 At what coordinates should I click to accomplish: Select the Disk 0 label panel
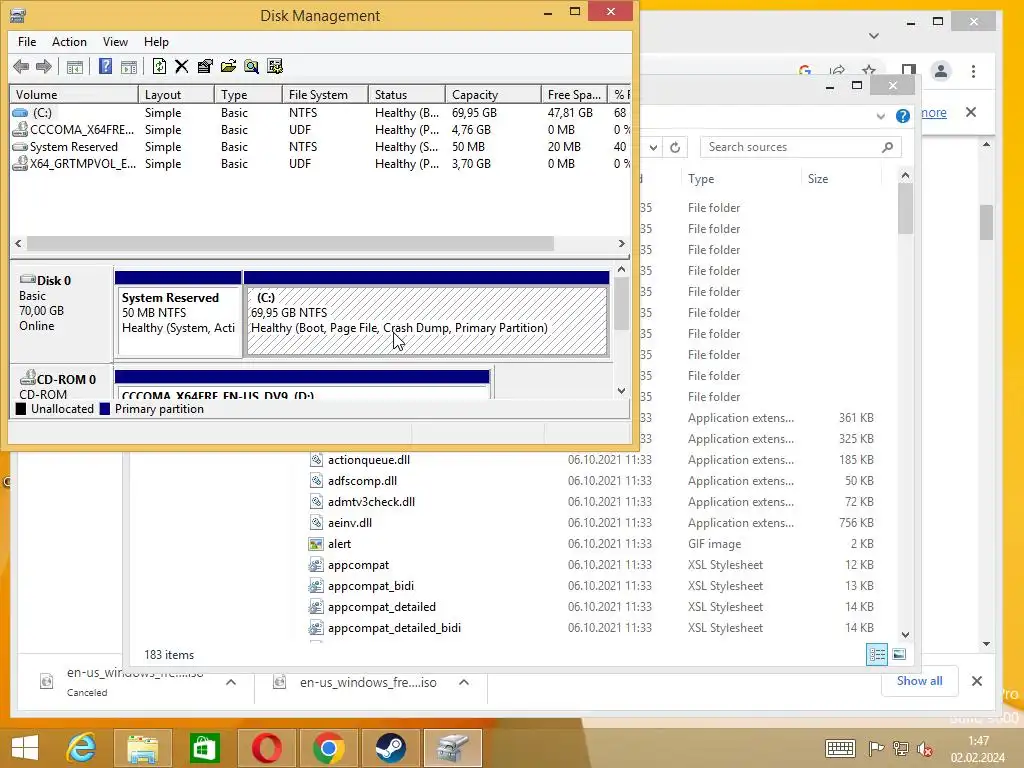click(61, 313)
